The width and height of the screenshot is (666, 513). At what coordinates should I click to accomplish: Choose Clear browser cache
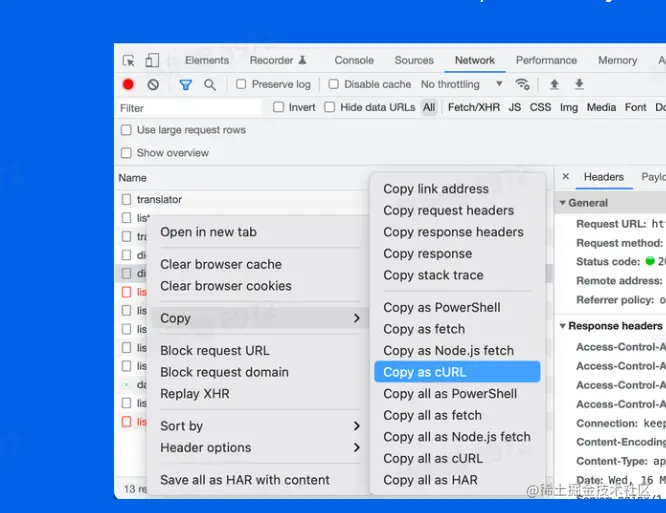(x=260, y=264)
